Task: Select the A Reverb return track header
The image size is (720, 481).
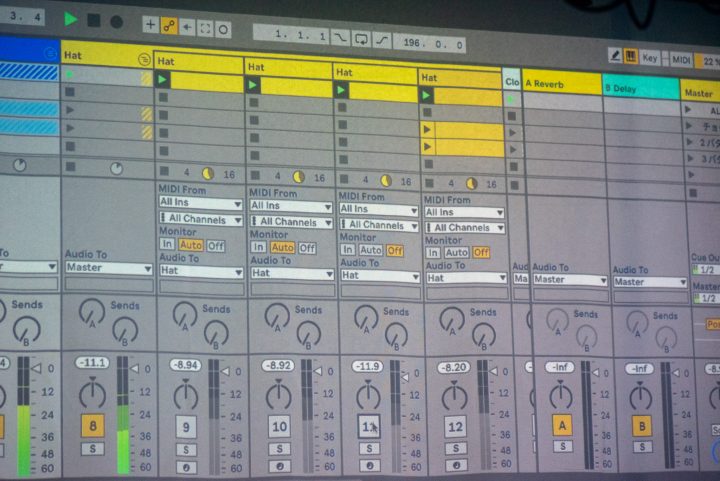Action: click(x=562, y=84)
